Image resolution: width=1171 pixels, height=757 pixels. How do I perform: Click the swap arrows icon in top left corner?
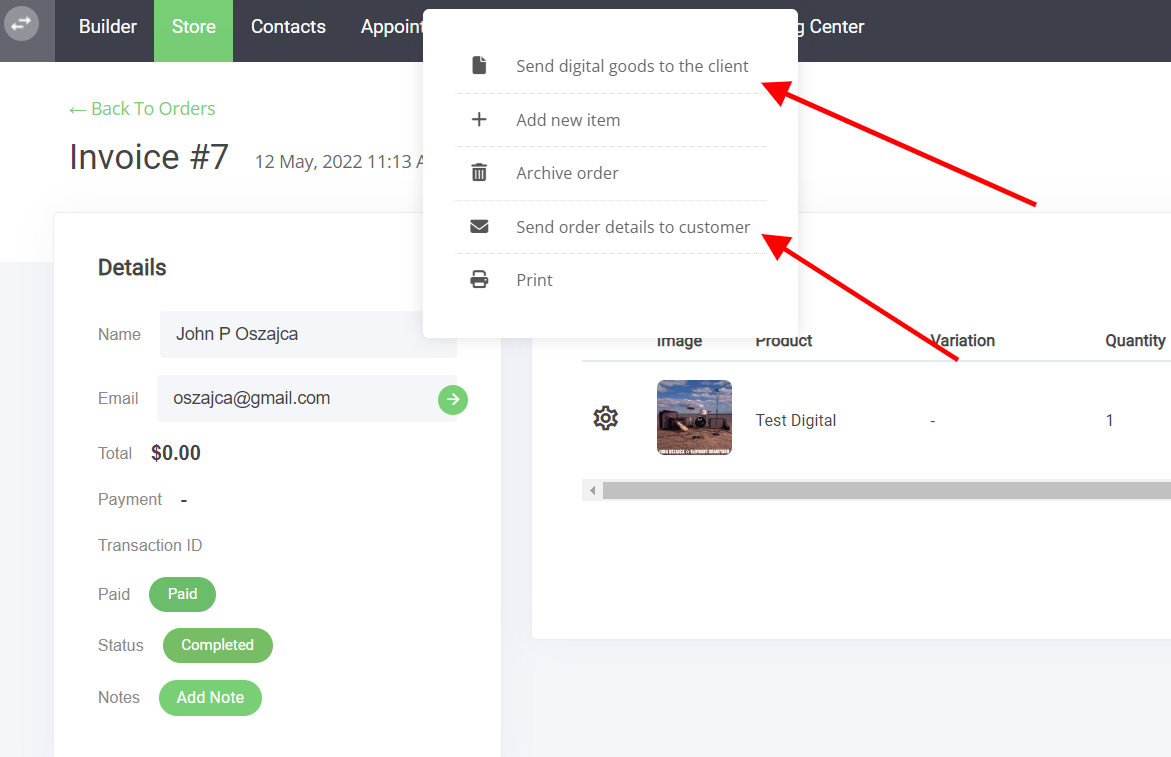(21, 24)
